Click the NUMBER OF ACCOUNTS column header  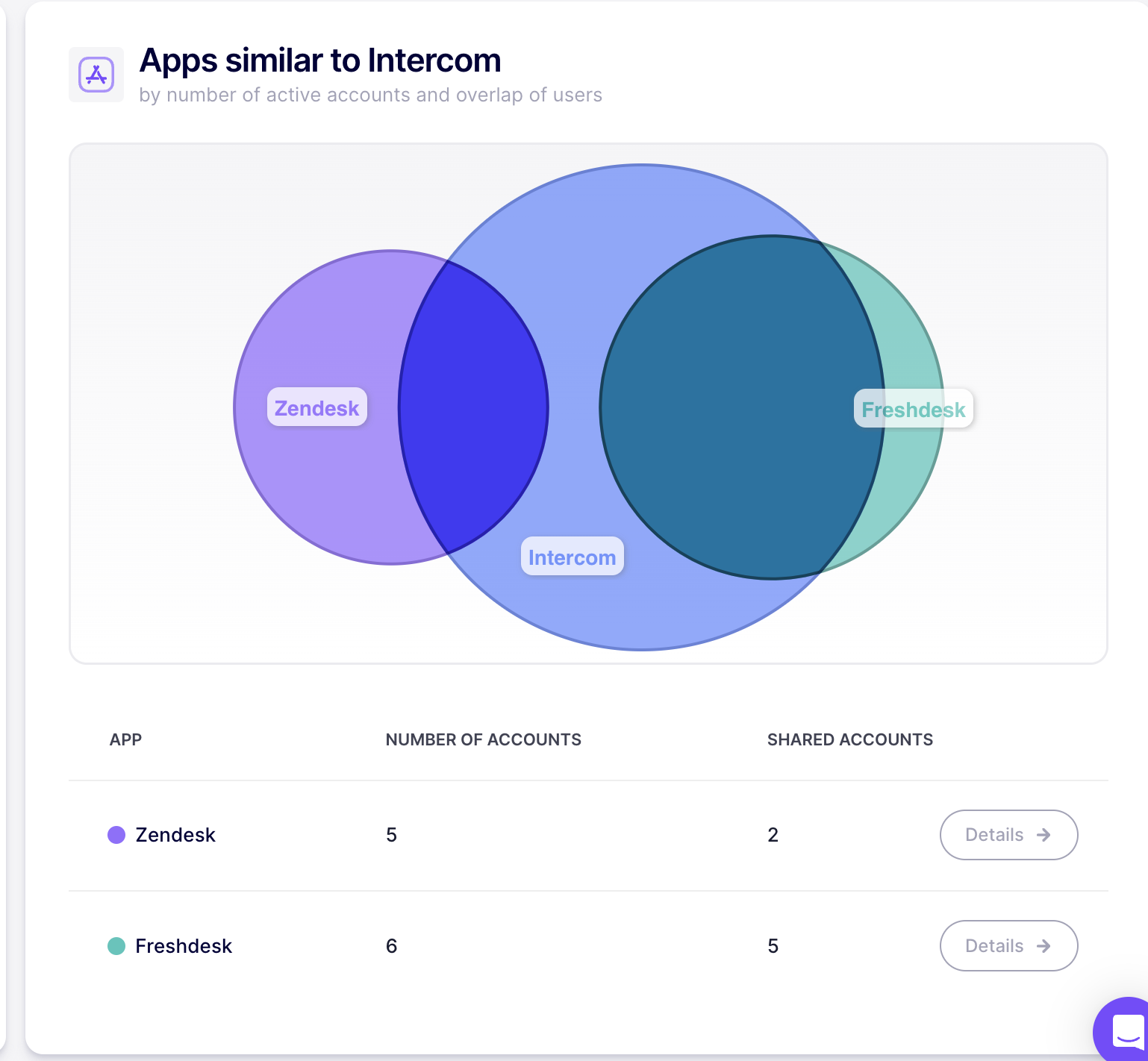pos(484,739)
